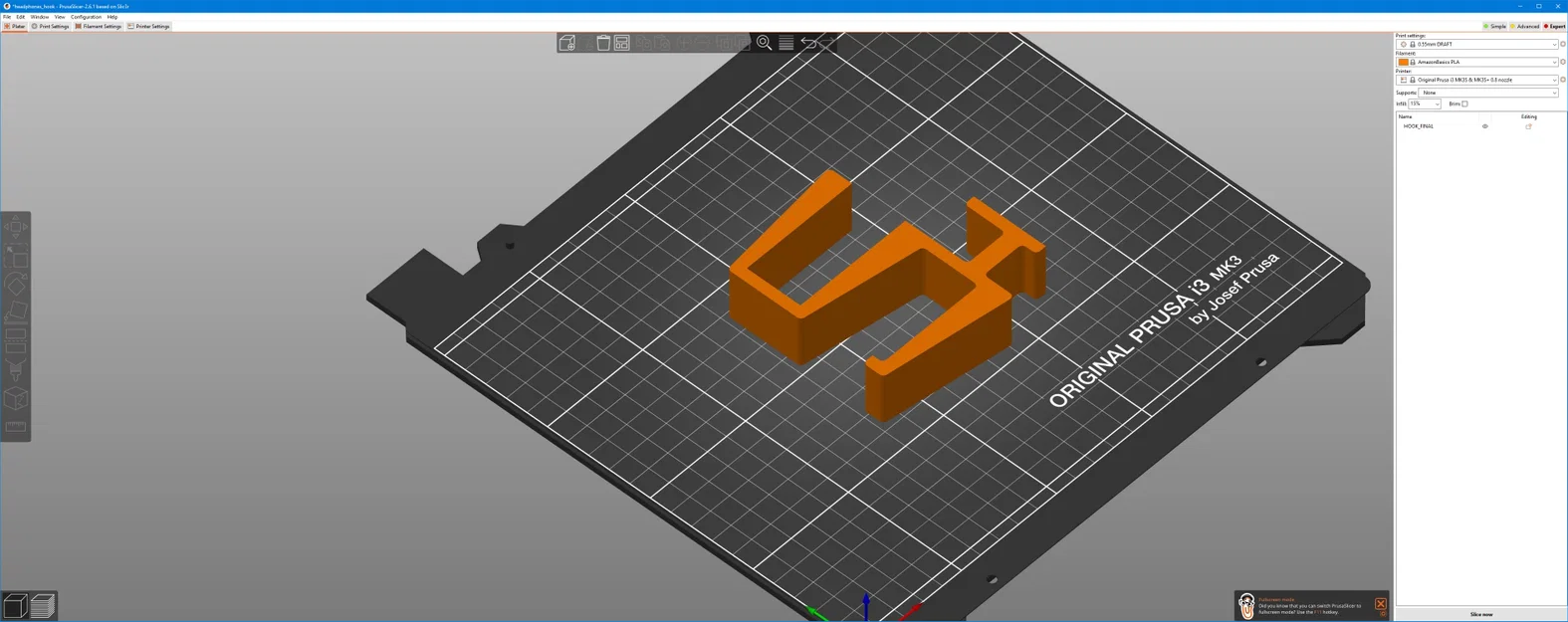Select the Cut tool

pos(16,341)
